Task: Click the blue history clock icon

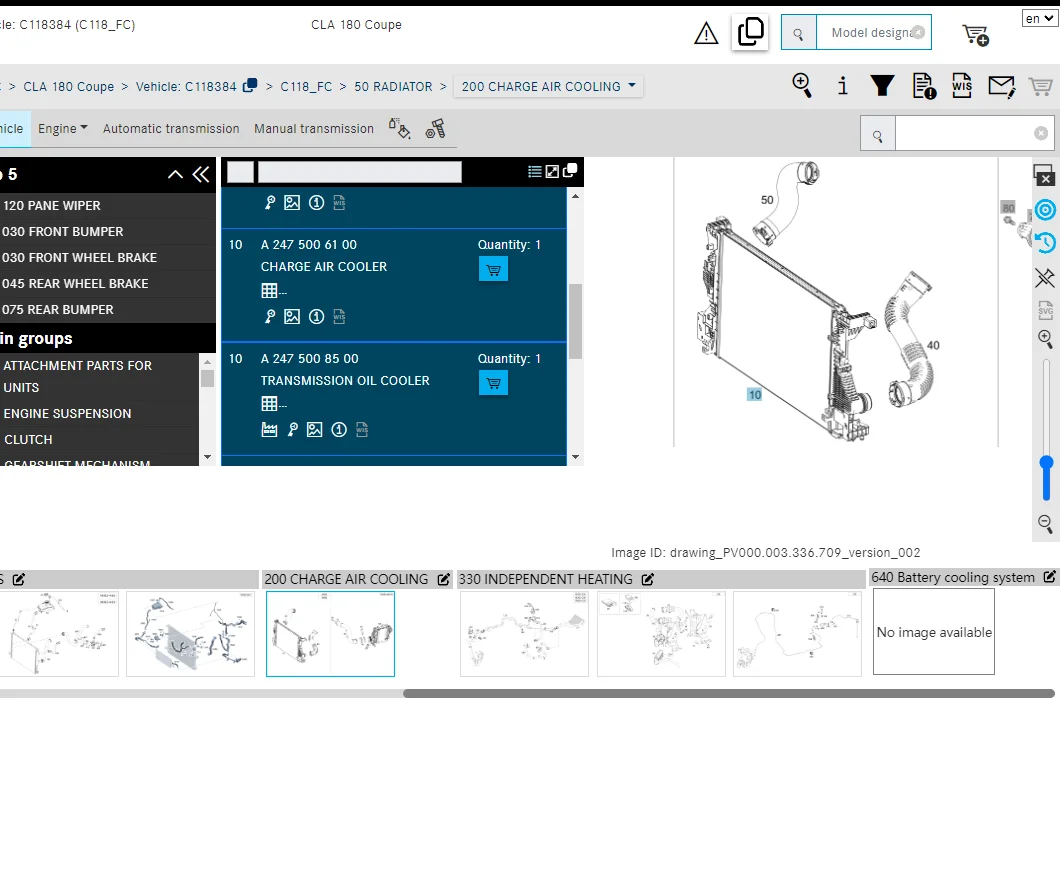Action: pos(1045,242)
